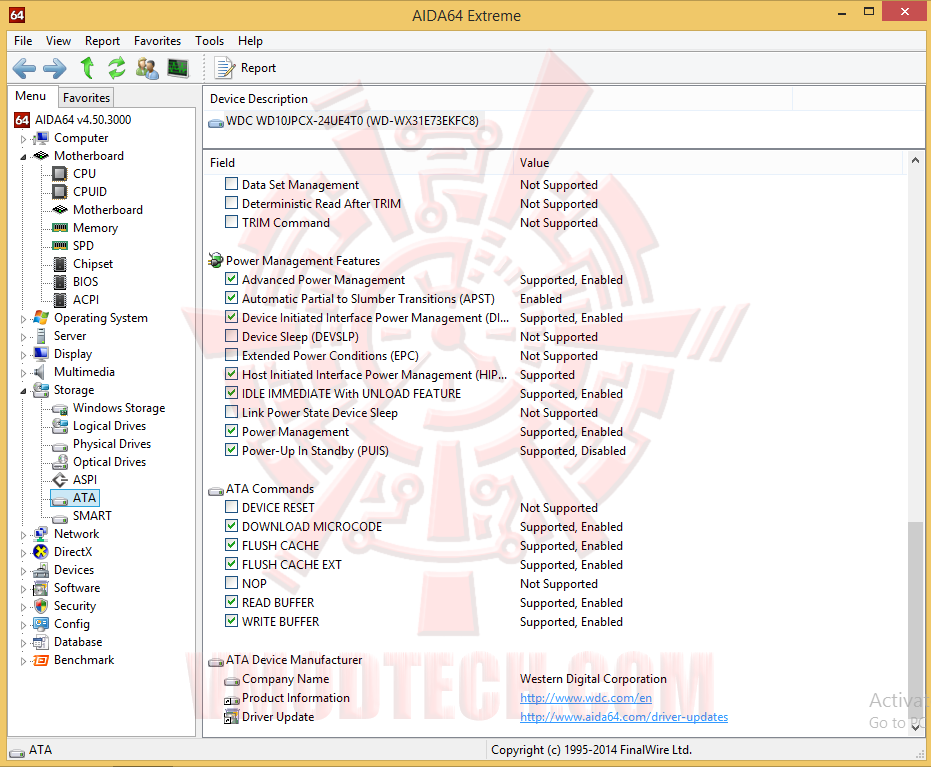This screenshot has height=767, width=931.
Task: Select CPUID in the tree
Action: 90,192
